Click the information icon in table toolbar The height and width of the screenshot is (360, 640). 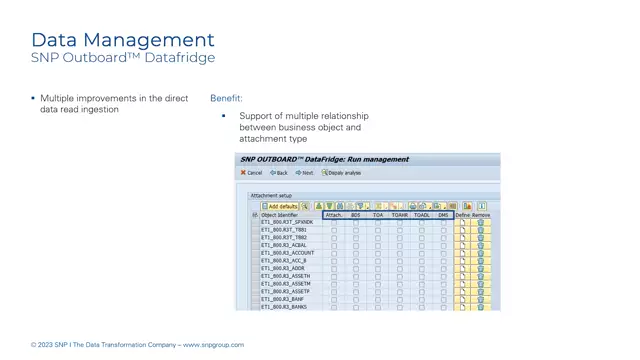coord(481,206)
